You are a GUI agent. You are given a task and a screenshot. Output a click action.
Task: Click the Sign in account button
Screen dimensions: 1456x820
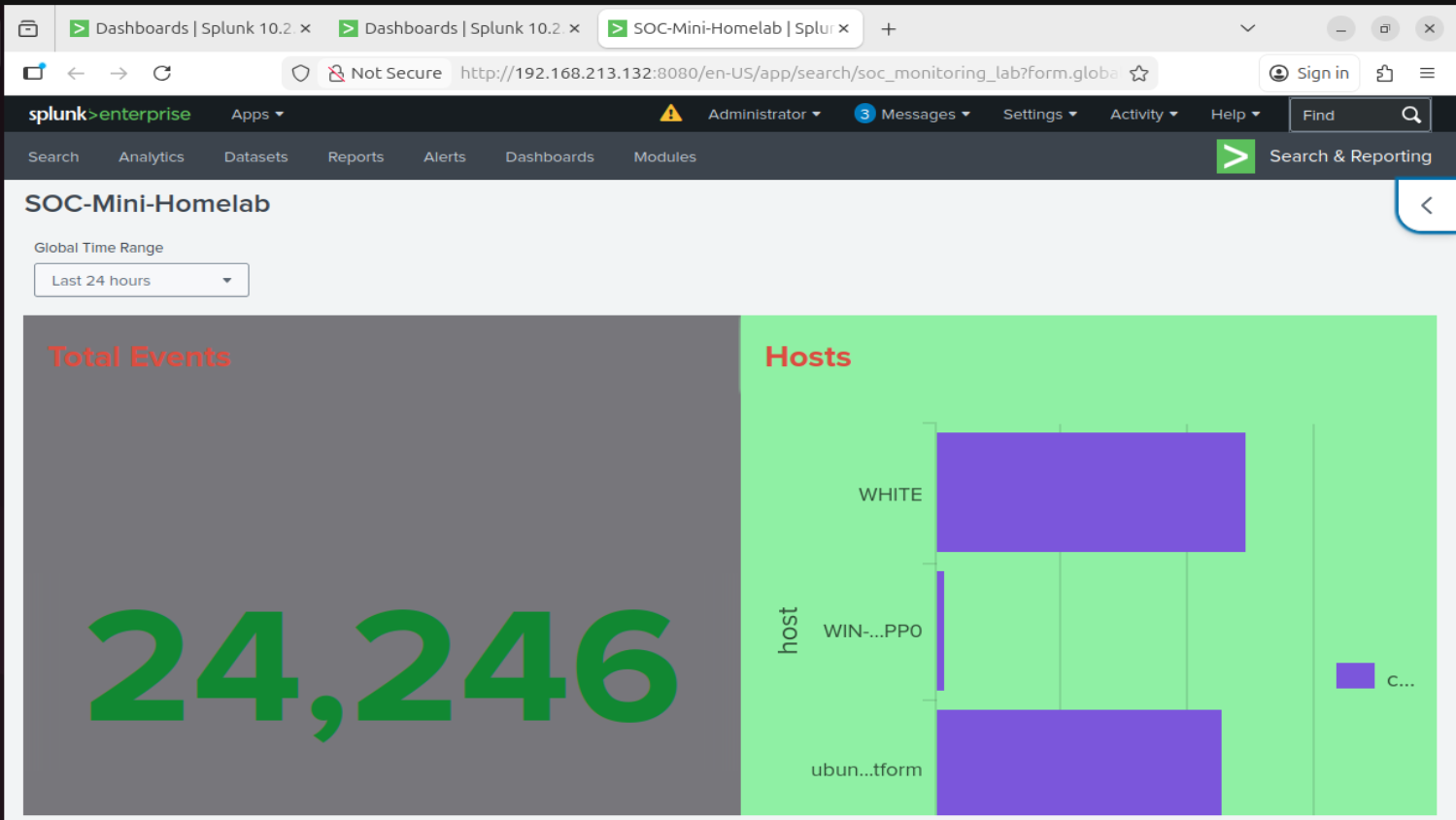coord(1309,73)
